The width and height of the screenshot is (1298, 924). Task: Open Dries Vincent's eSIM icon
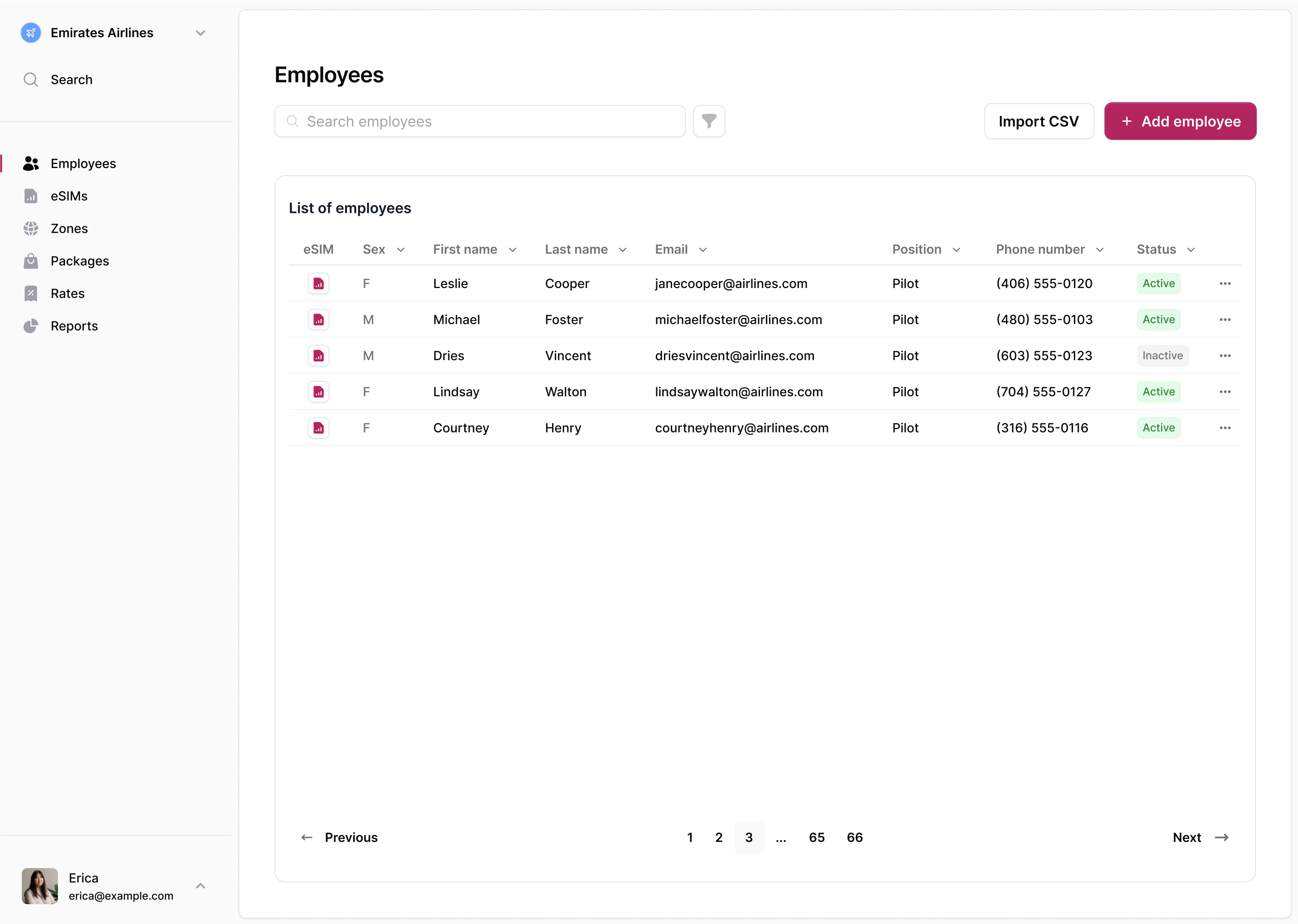[318, 356]
